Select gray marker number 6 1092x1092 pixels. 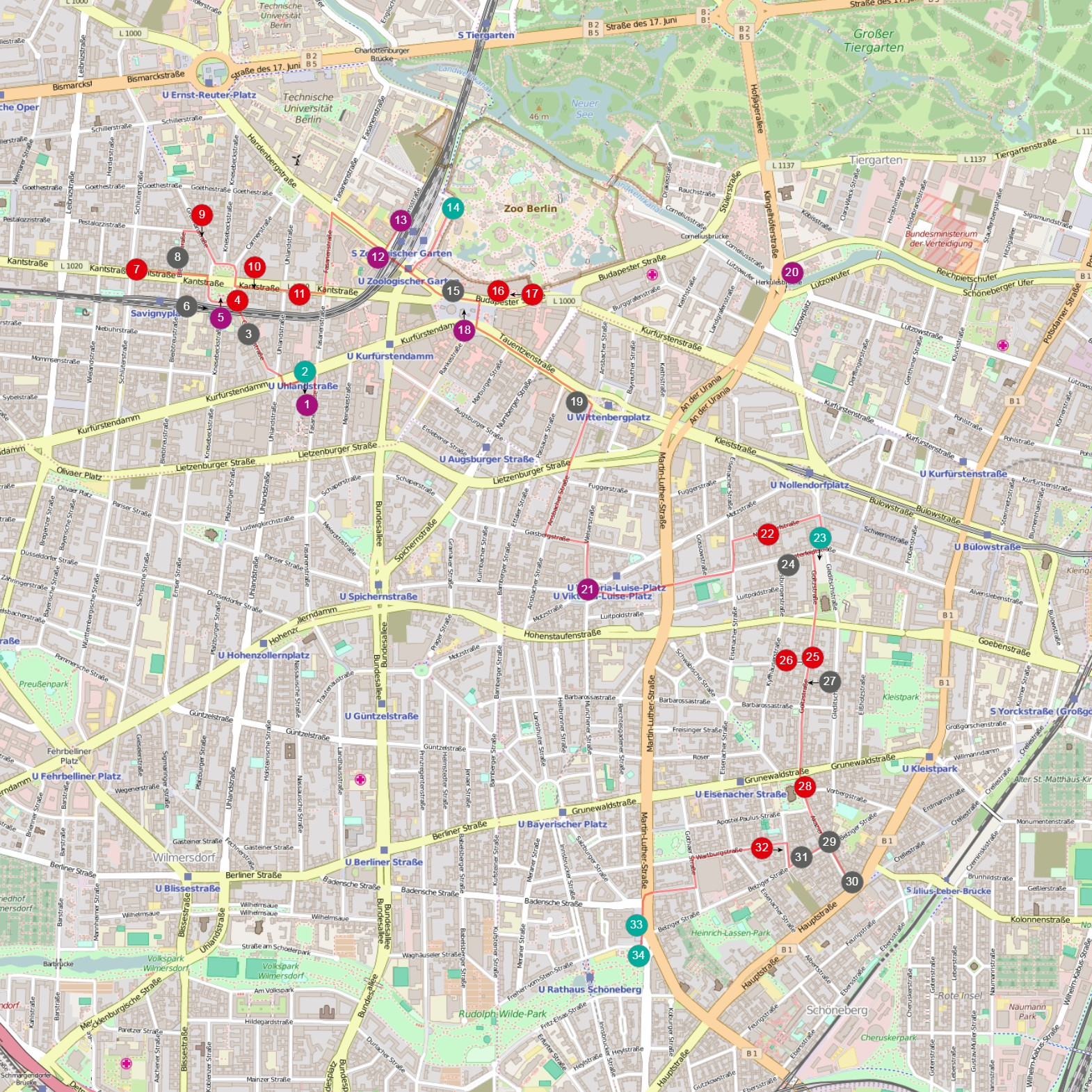pyautogui.click(x=186, y=306)
